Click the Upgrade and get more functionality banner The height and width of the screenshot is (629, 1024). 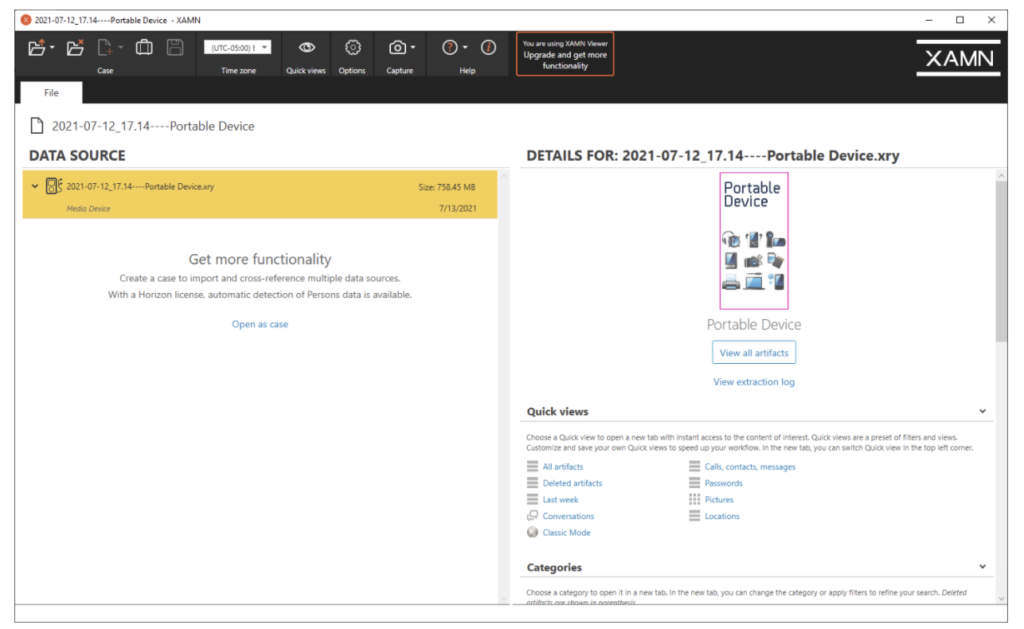coord(565,54)
